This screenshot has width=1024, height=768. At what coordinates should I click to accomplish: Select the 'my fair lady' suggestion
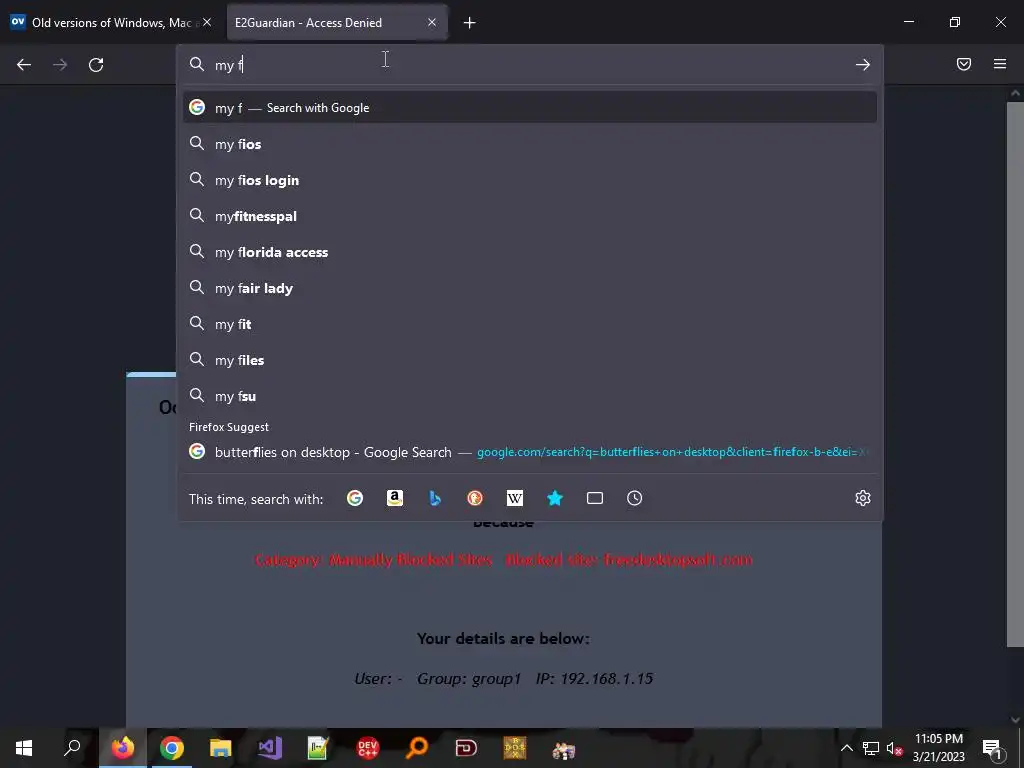(530, 288)
